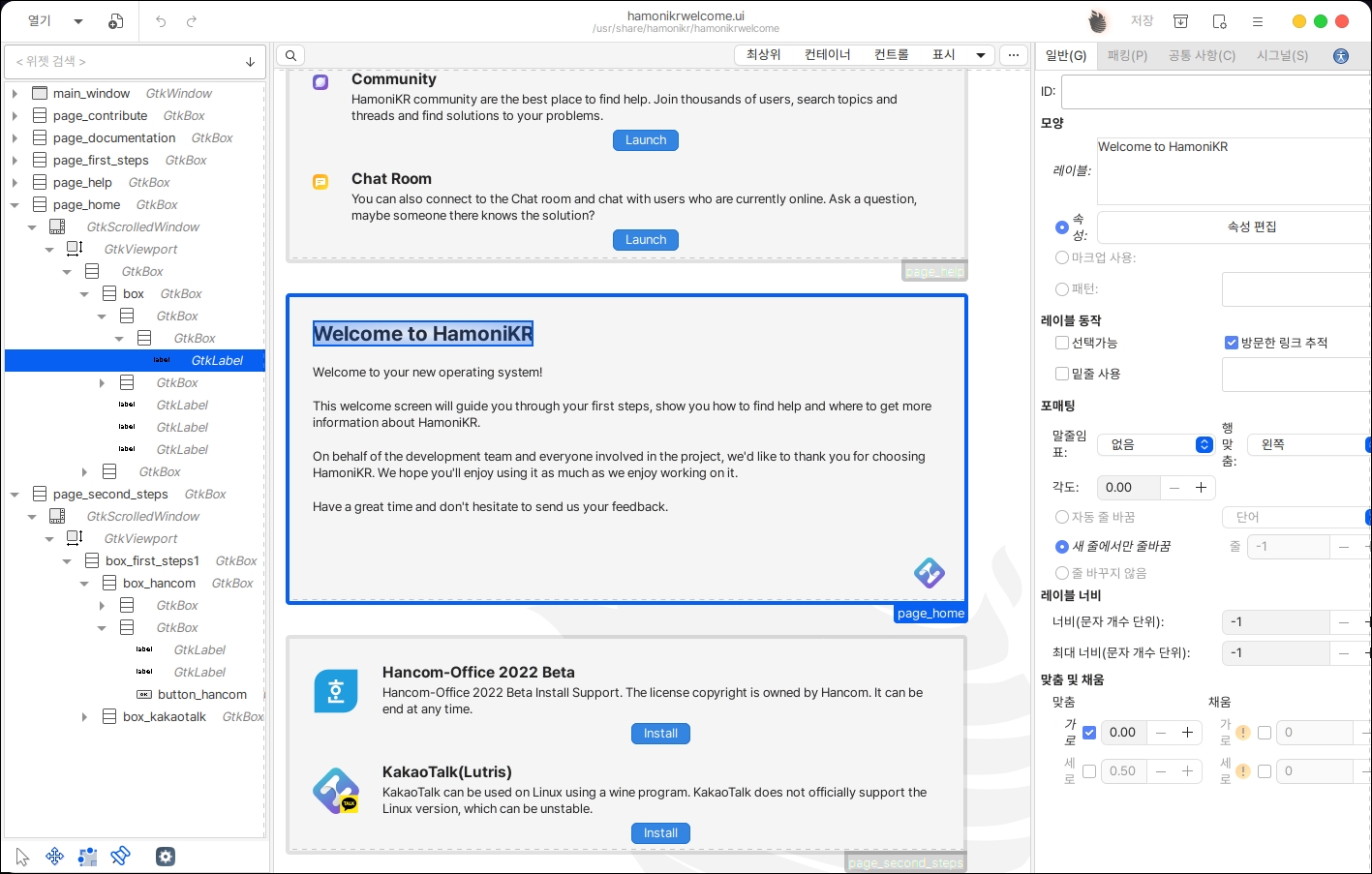Click the save-as archive icon in header
This screenshot has height=874, width=1372.
tap(1180, 21)
